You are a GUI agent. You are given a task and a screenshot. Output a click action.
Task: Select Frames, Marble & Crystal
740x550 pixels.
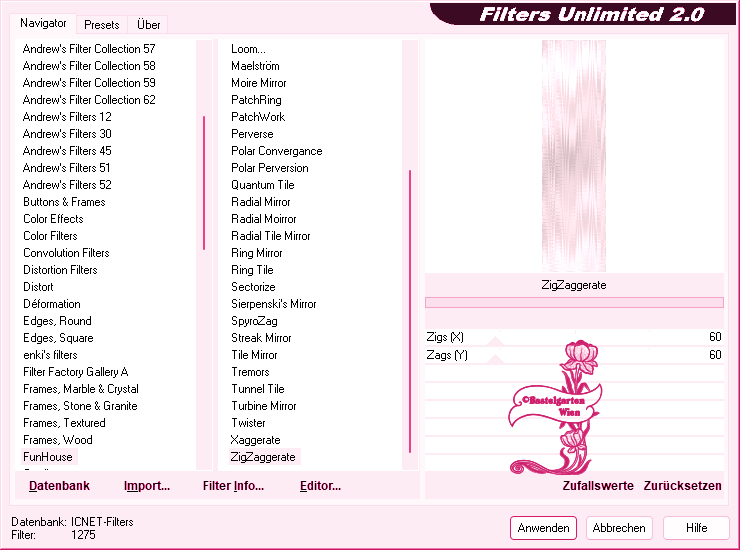tap(81, 389)
